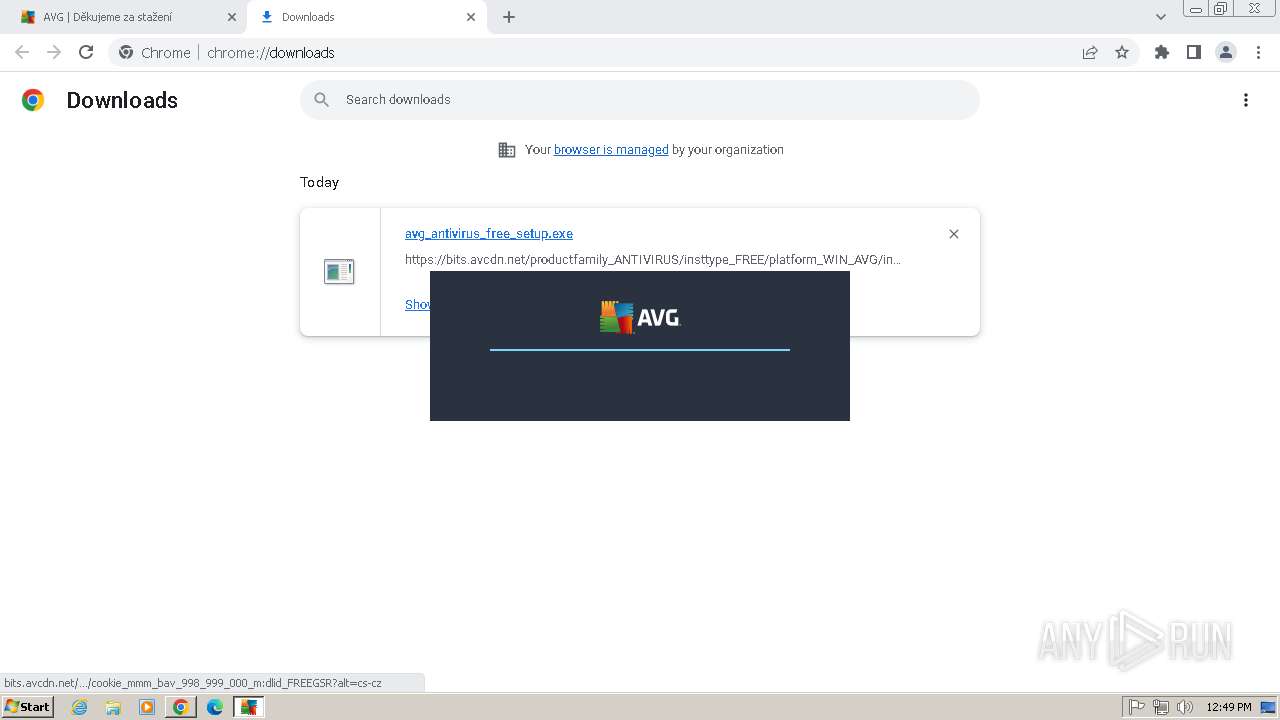
Task: Open the Extensions puzzle icon
Action: click(1162, 53)
